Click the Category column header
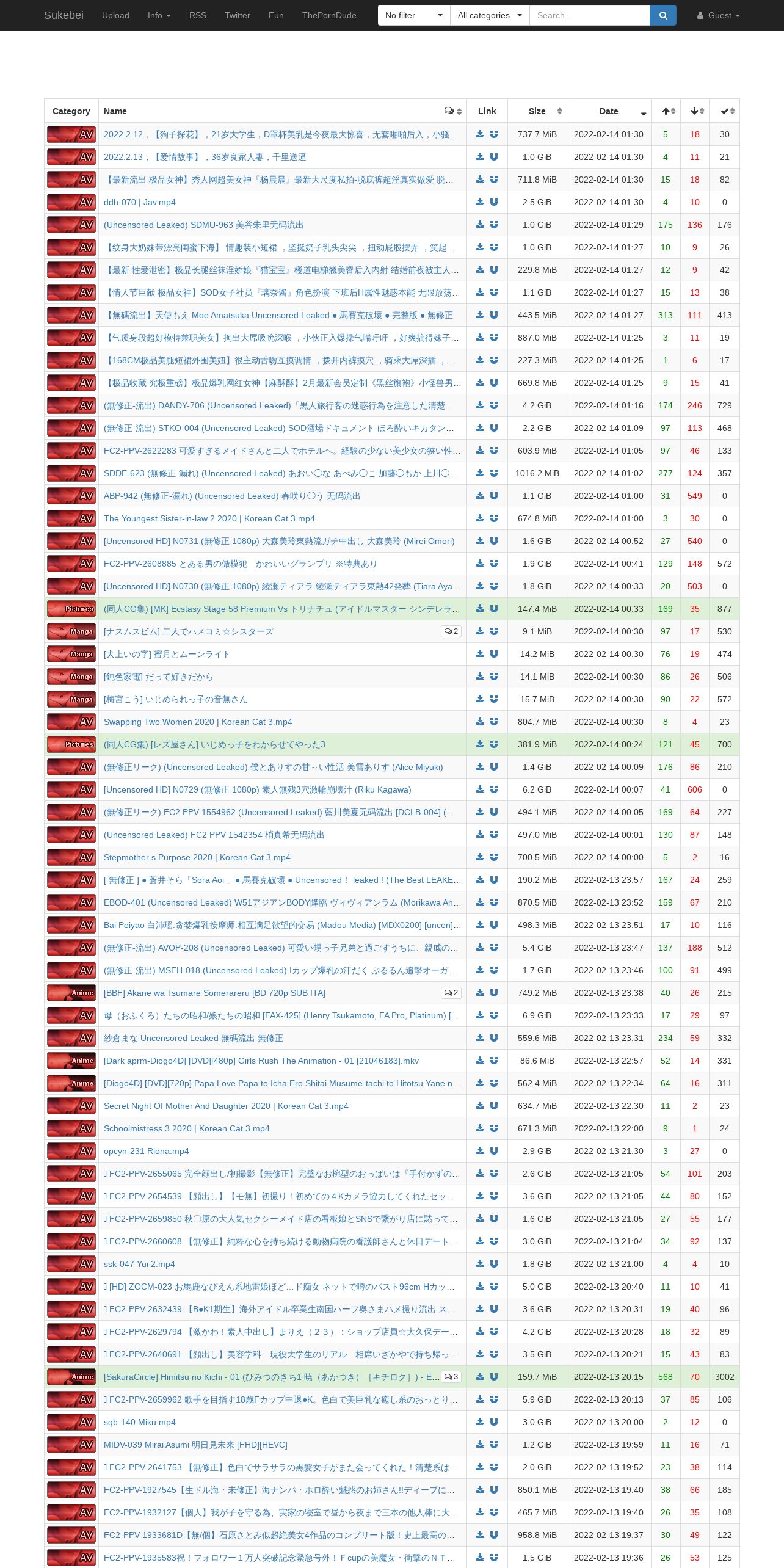This screenshot has height=1568, width=784. 71,111
